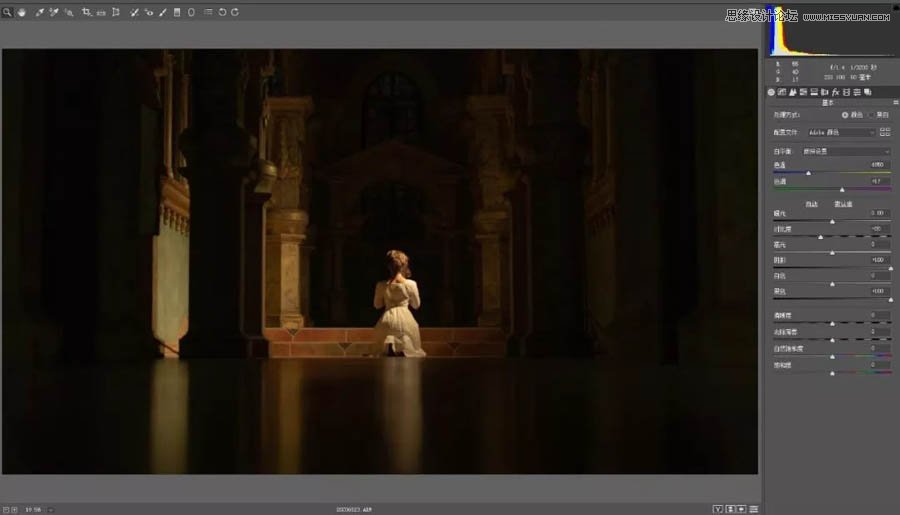The width and height of the screenshot is (900, 515).
Task: Select the Crop tool
Action: click(86, 12)
